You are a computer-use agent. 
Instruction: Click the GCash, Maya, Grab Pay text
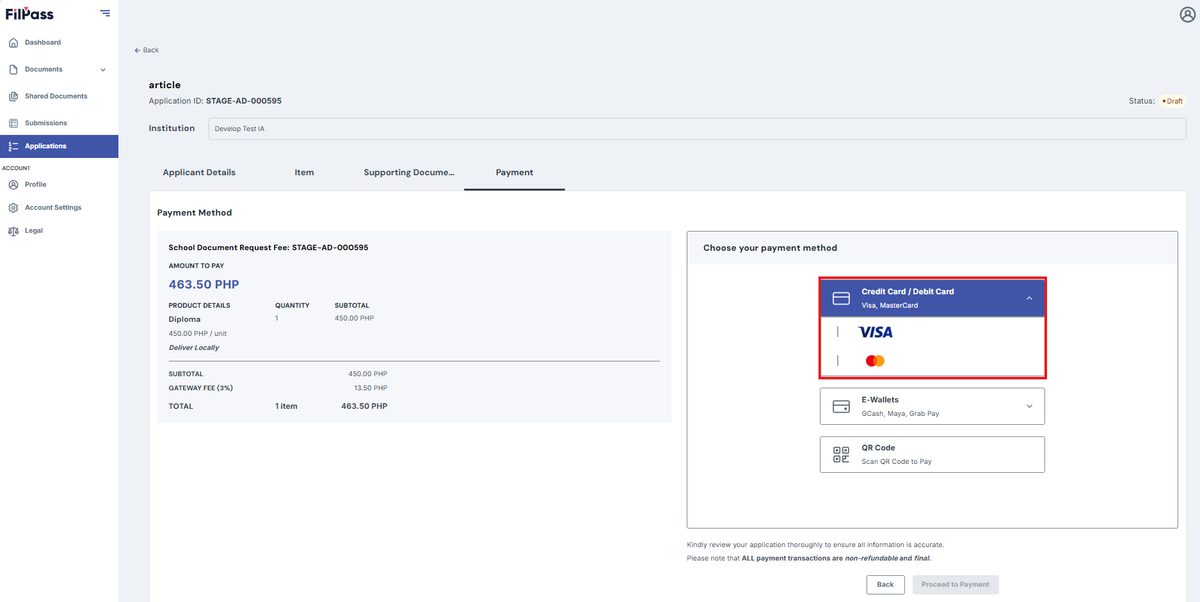(x=900, y=413)
